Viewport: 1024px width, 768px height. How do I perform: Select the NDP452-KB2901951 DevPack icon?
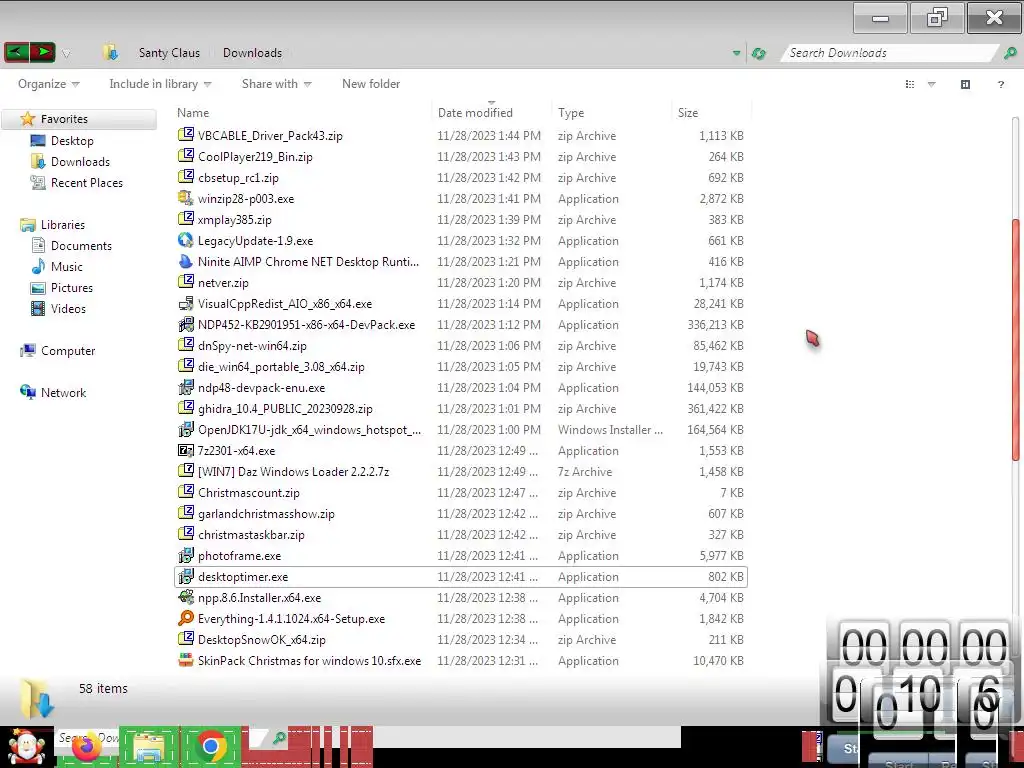tap(186, 324)
